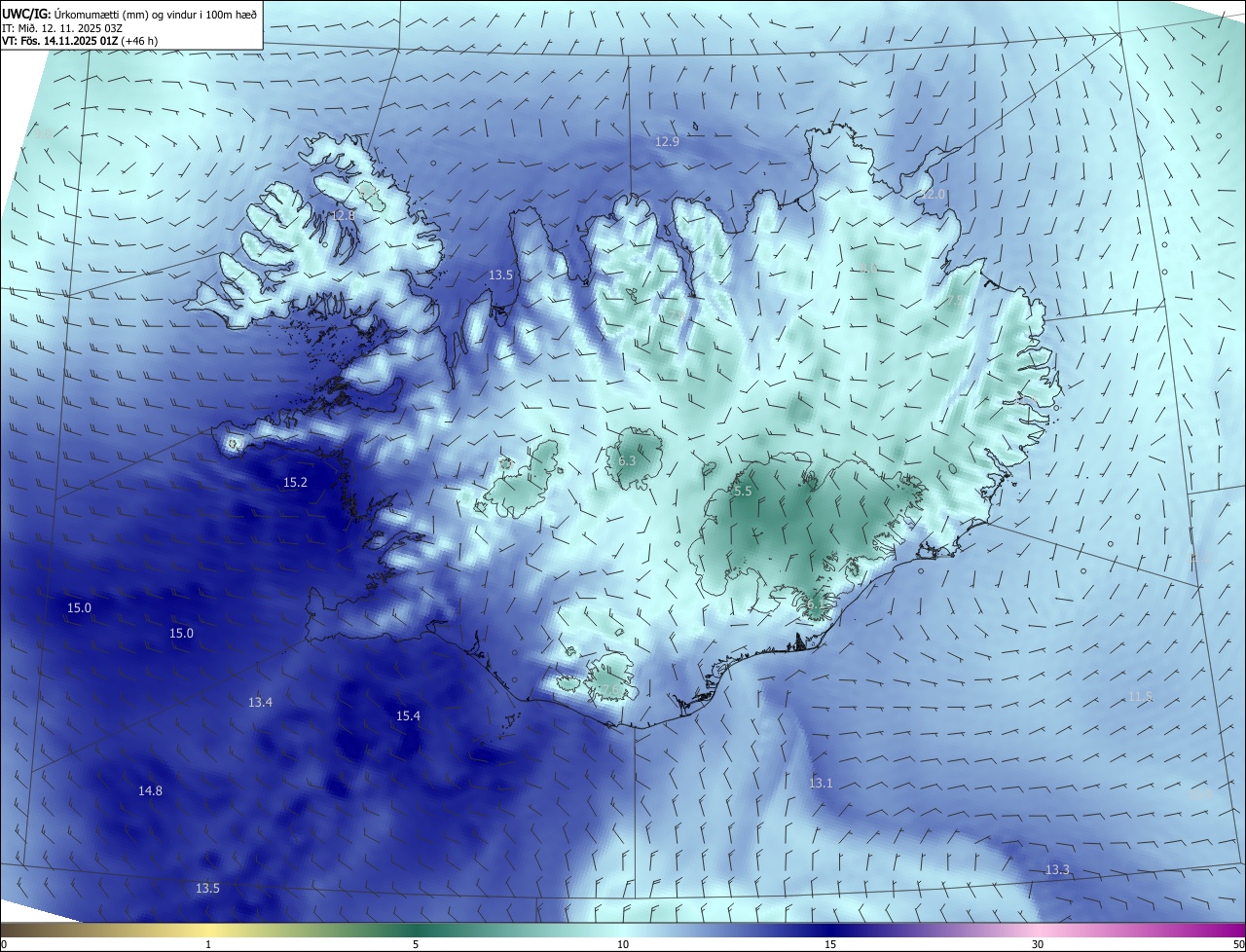Click the 15.2 value label on the map
Viewport: 1246px width, 952px height.
pos(295,483)
